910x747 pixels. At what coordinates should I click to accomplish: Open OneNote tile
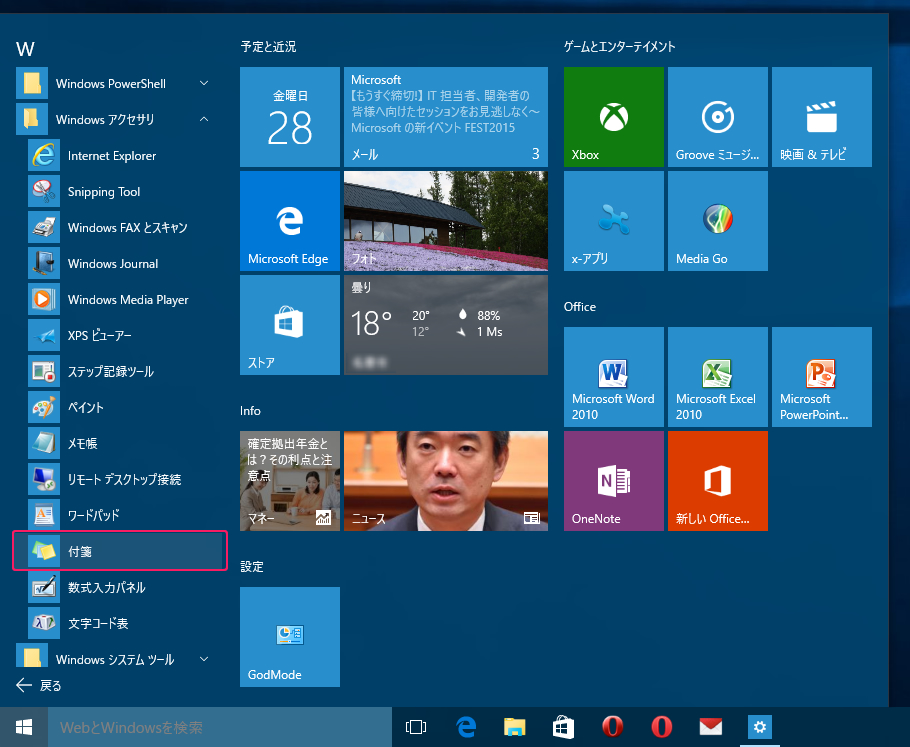click(x=613, y=481)
